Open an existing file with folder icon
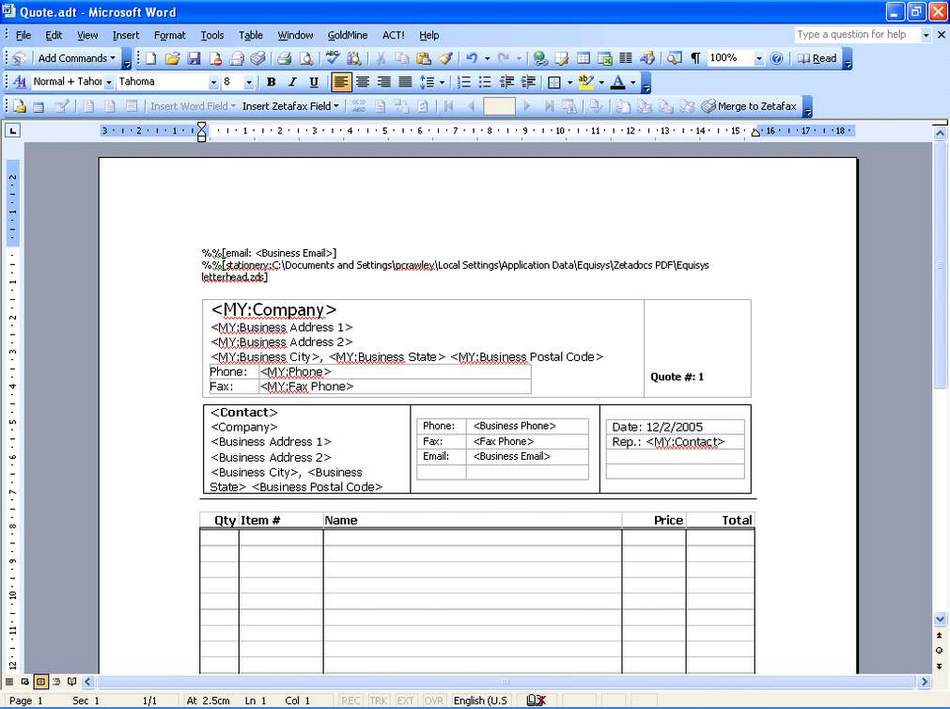This screenshot has width=950, height=709. 172,58
